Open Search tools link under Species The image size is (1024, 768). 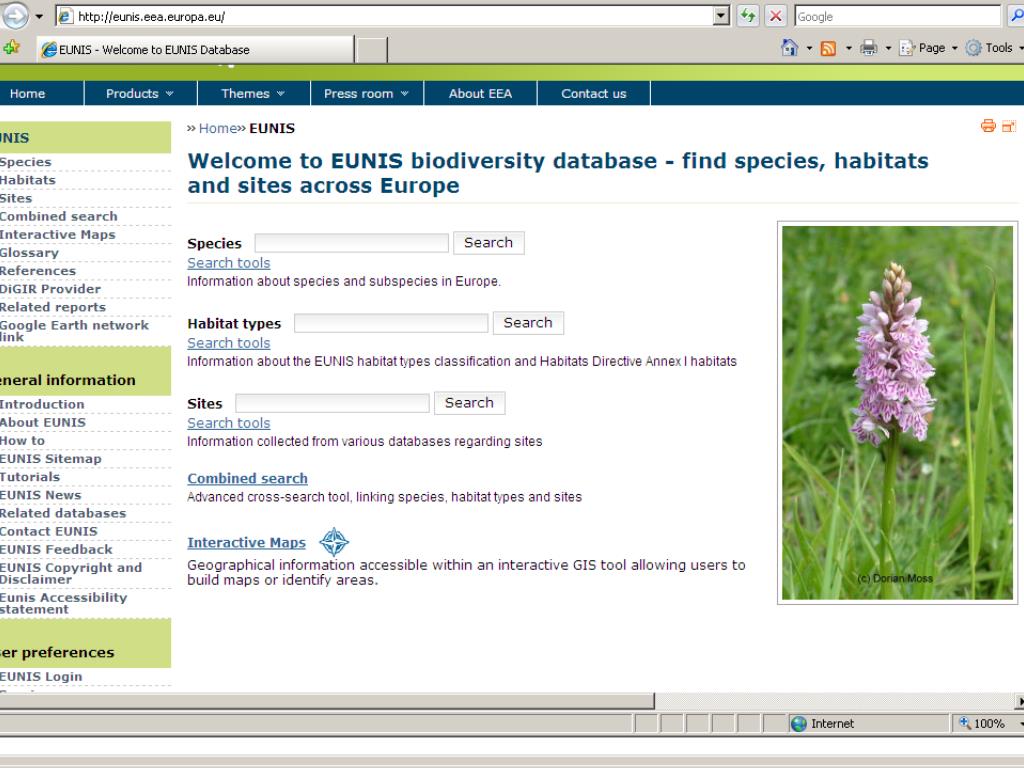pos(229,263)
